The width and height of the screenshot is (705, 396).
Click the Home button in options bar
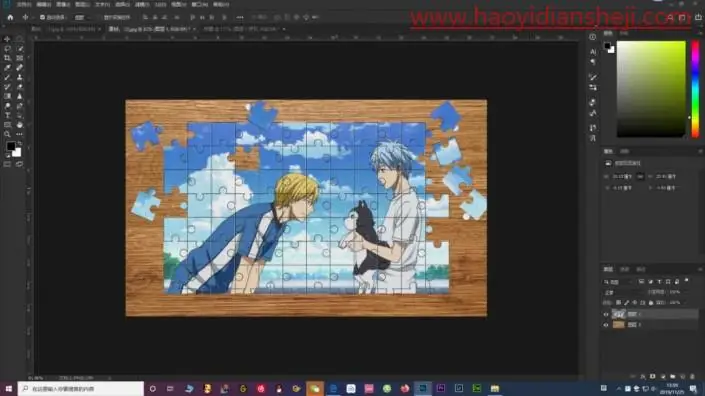click(10, 18)
